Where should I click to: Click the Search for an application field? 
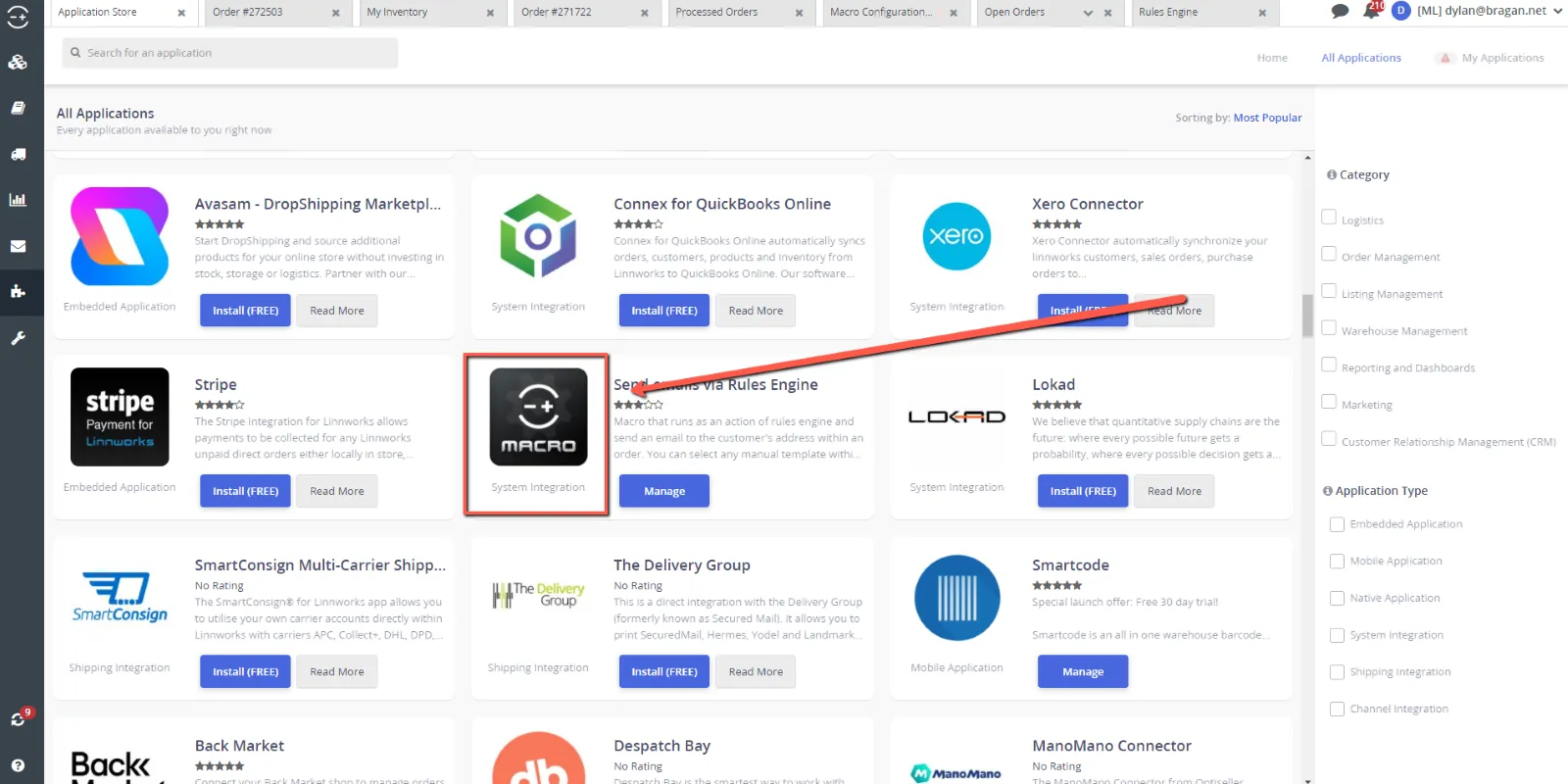tap(230, 53)
